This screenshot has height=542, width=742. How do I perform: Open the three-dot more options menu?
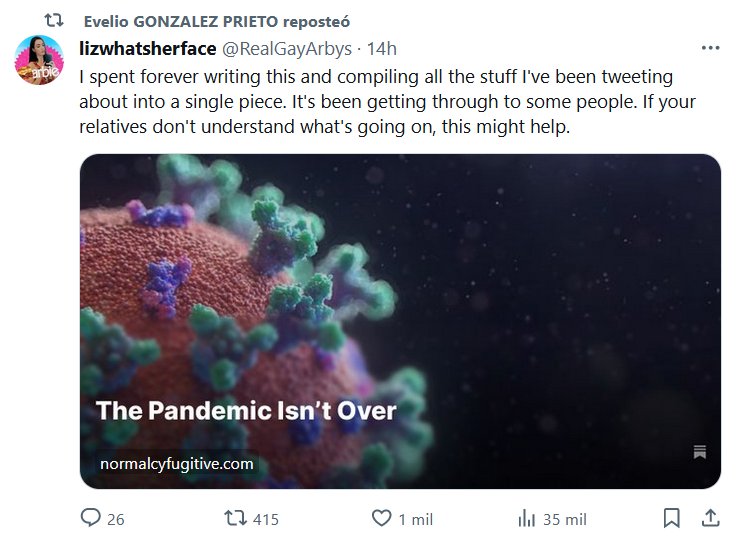click(710, 48)
